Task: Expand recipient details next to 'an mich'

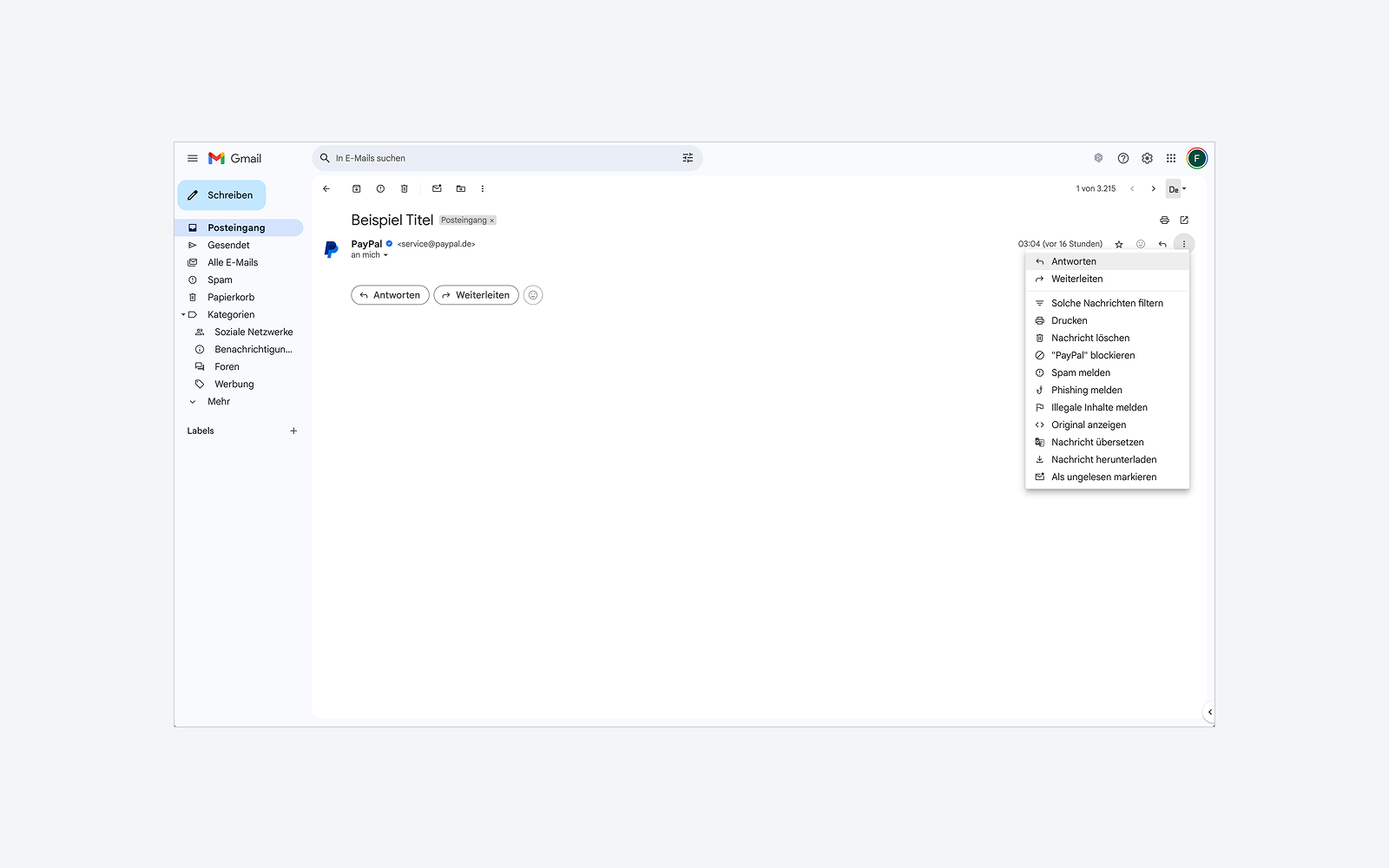Action: click(385, 255)
